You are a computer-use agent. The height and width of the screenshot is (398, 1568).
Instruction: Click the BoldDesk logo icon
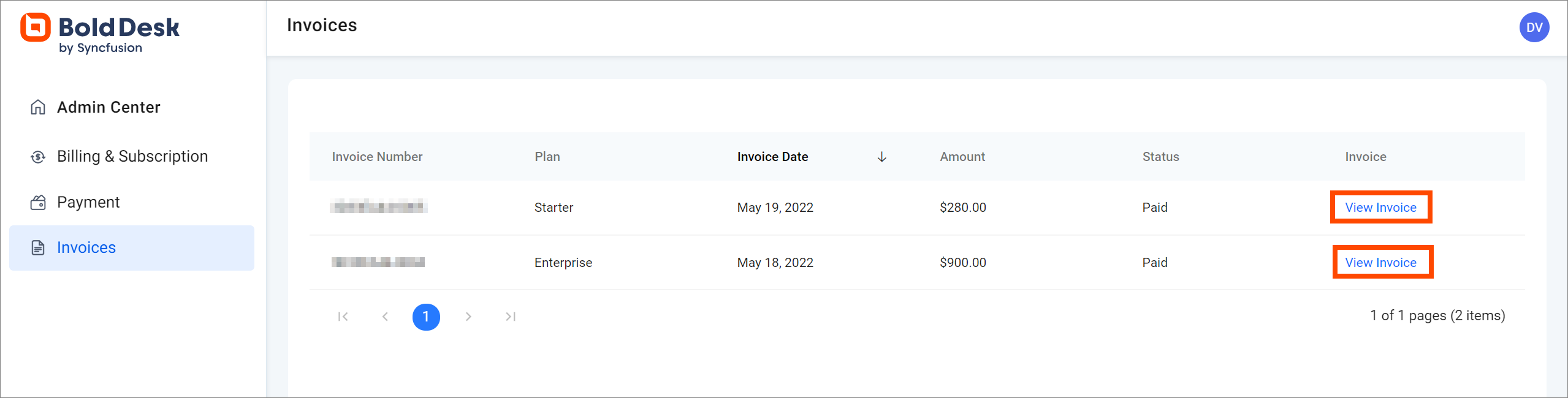pyautogui.click(x=36, y=28)
